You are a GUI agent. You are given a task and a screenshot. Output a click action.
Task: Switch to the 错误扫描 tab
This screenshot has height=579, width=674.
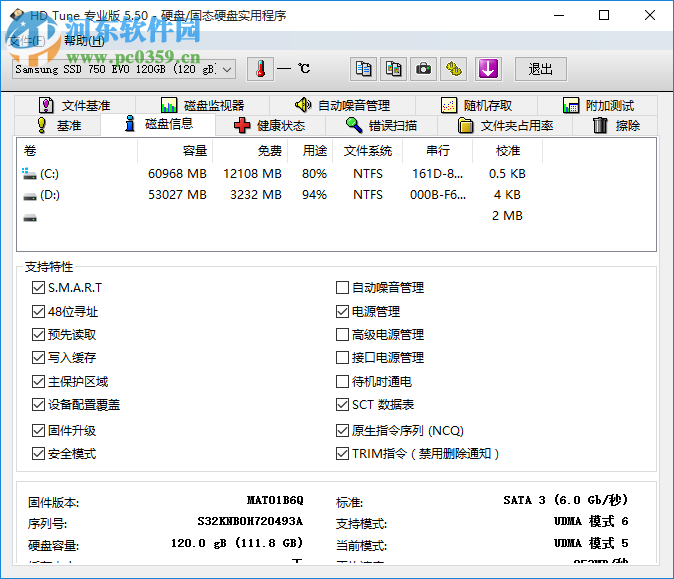coord(381,126)
